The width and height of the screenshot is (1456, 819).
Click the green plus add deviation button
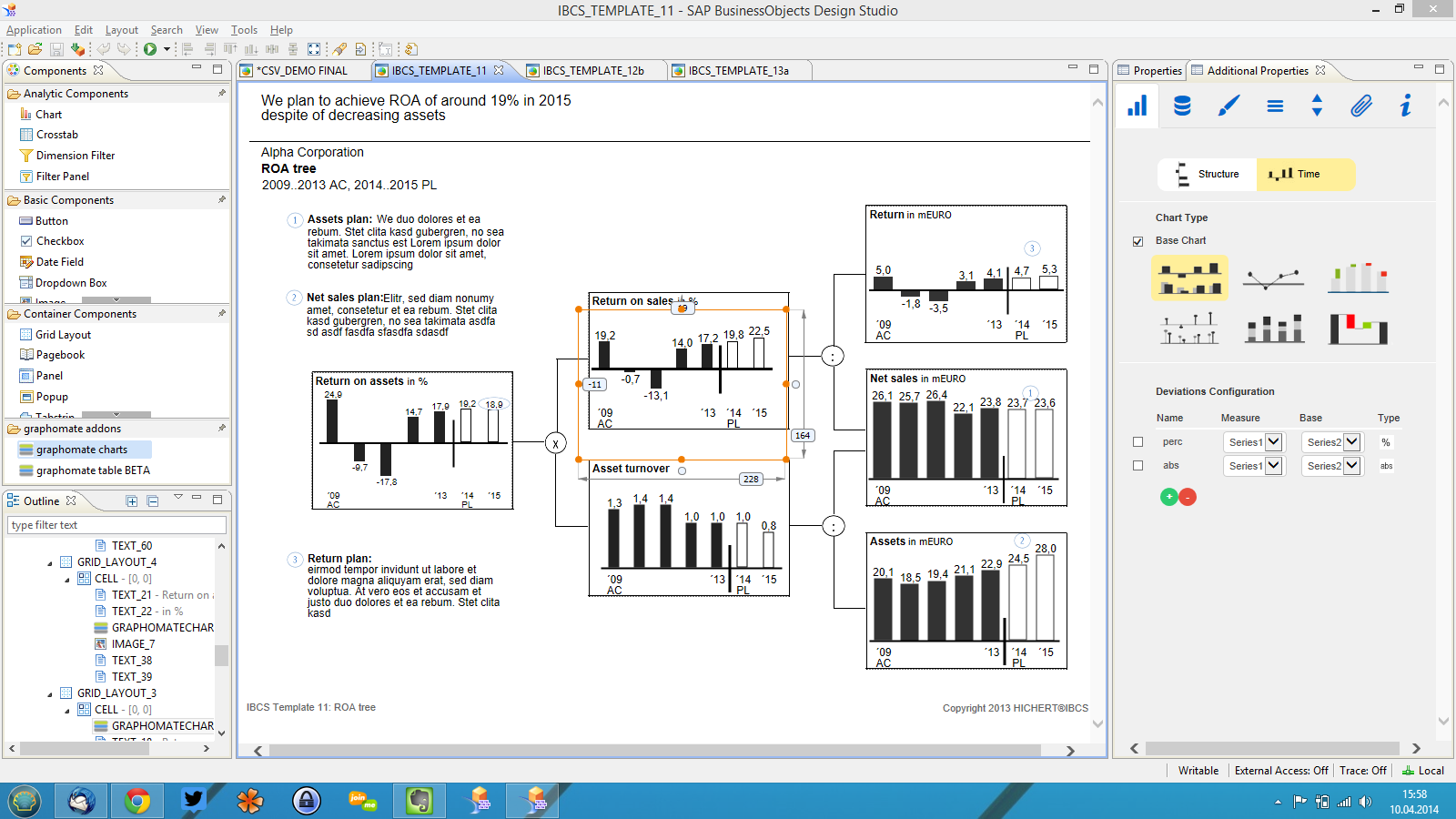pyautogui.click(x=1169, y=497)
